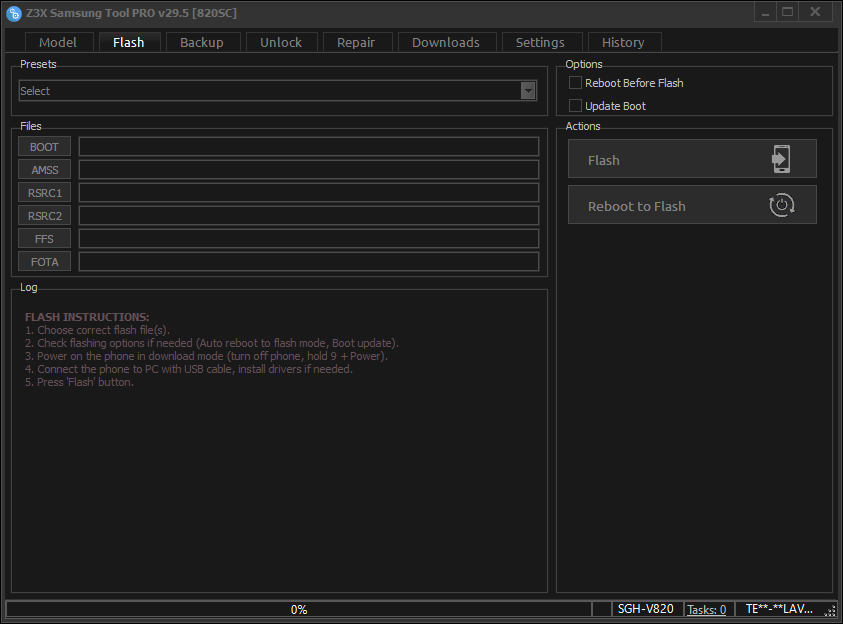Expand the Presets Select dropdown arrow
Viewport: 843px width, 624px height.
(528, 91)
